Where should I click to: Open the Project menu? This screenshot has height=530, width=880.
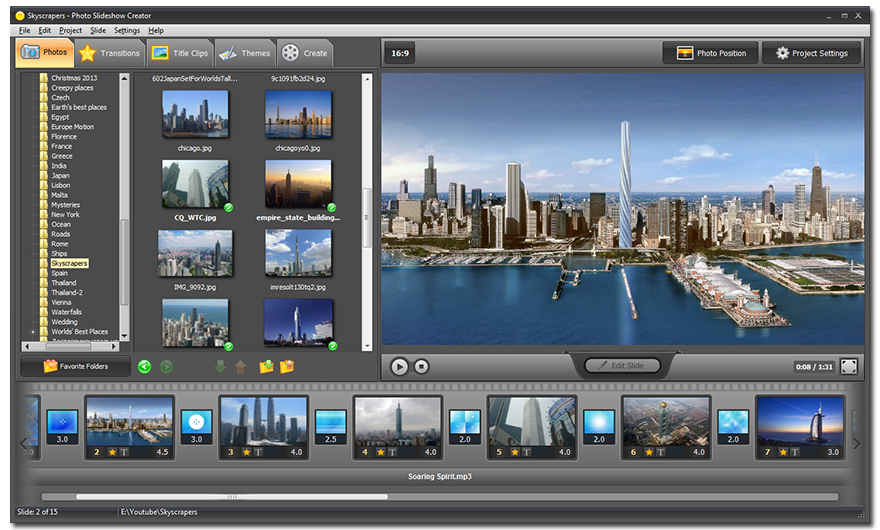click(70, 30)
